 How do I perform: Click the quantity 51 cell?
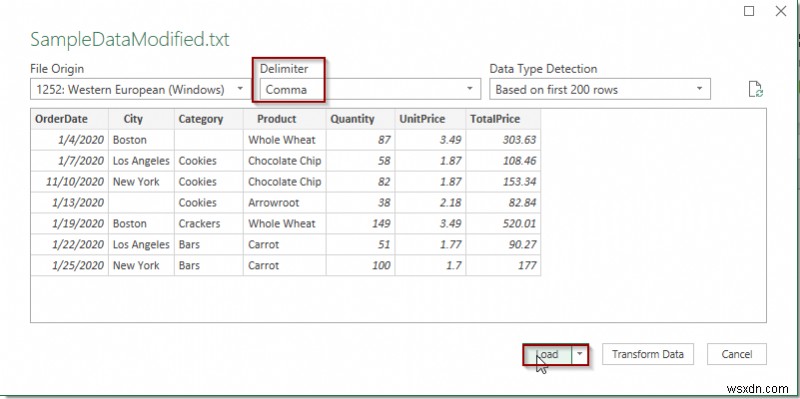coord(360,244)
